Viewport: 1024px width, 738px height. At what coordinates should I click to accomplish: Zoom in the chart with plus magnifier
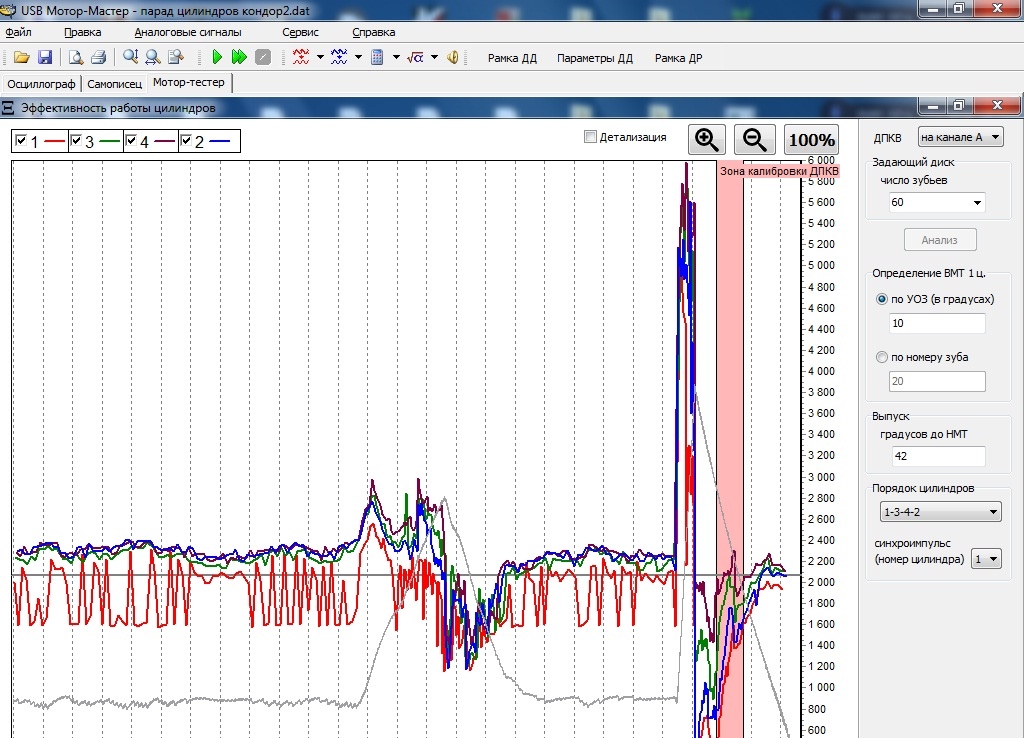coord(707,140)
